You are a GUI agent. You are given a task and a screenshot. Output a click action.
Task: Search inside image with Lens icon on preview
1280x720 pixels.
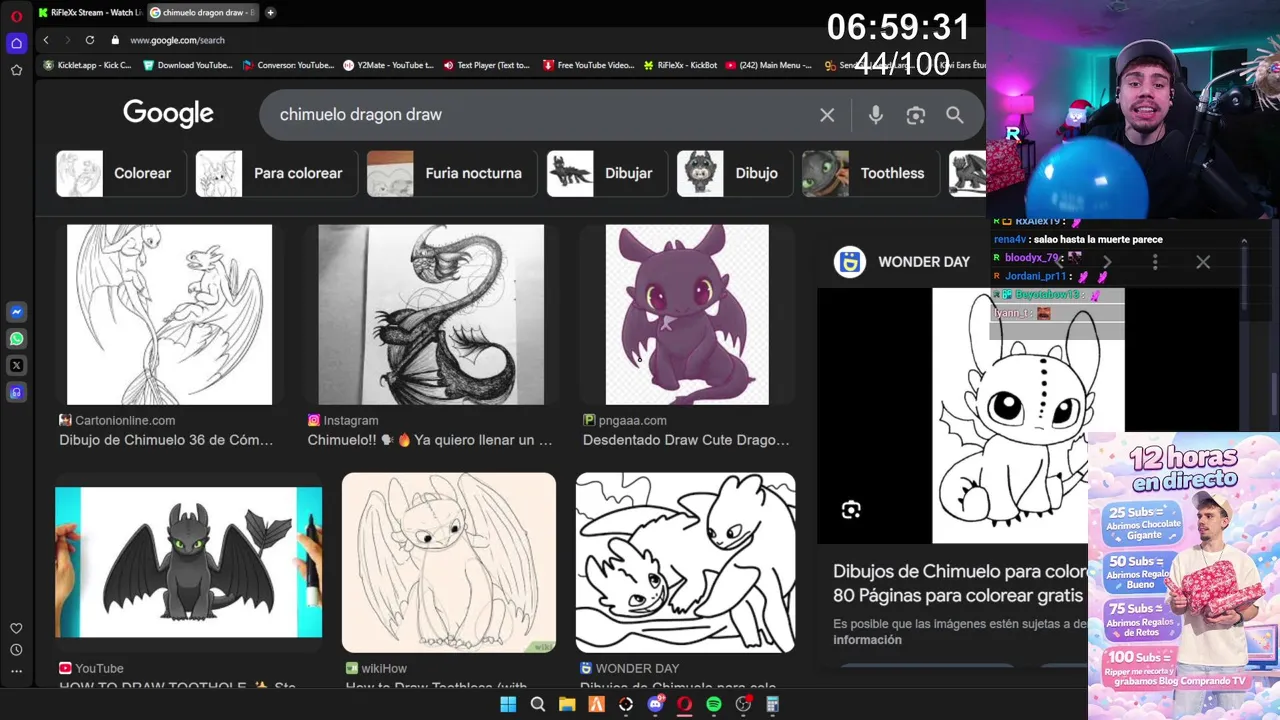851,510
